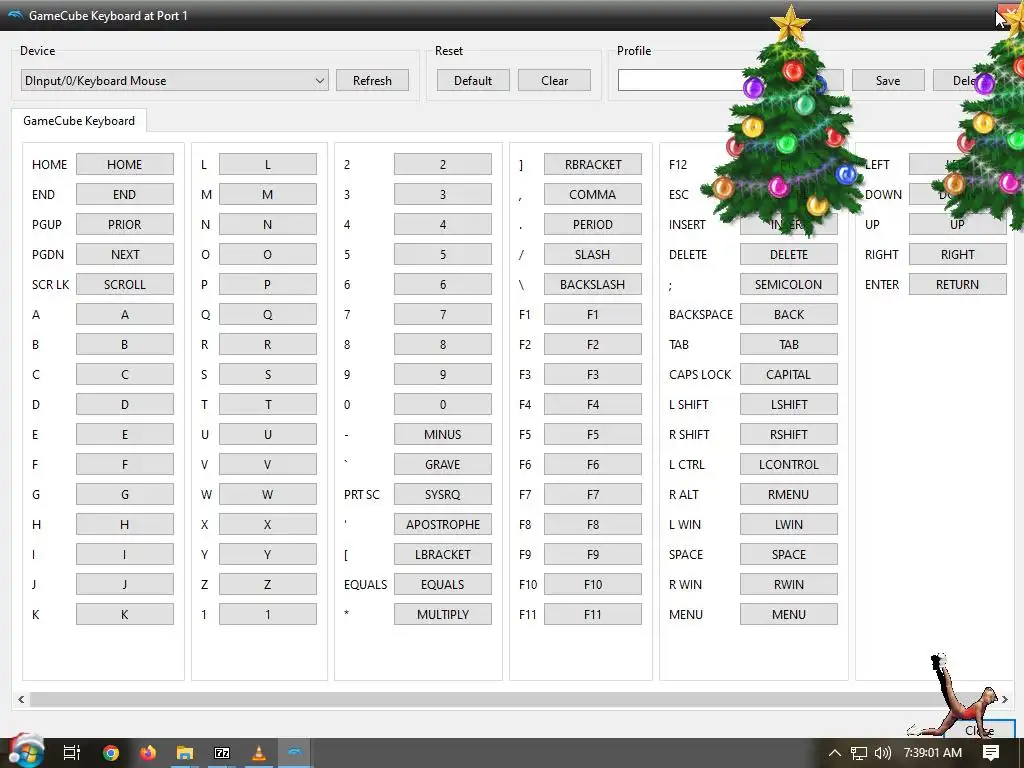Click the RWIN mapping button
Screen dimensions: 1024x768
[789, 584]
